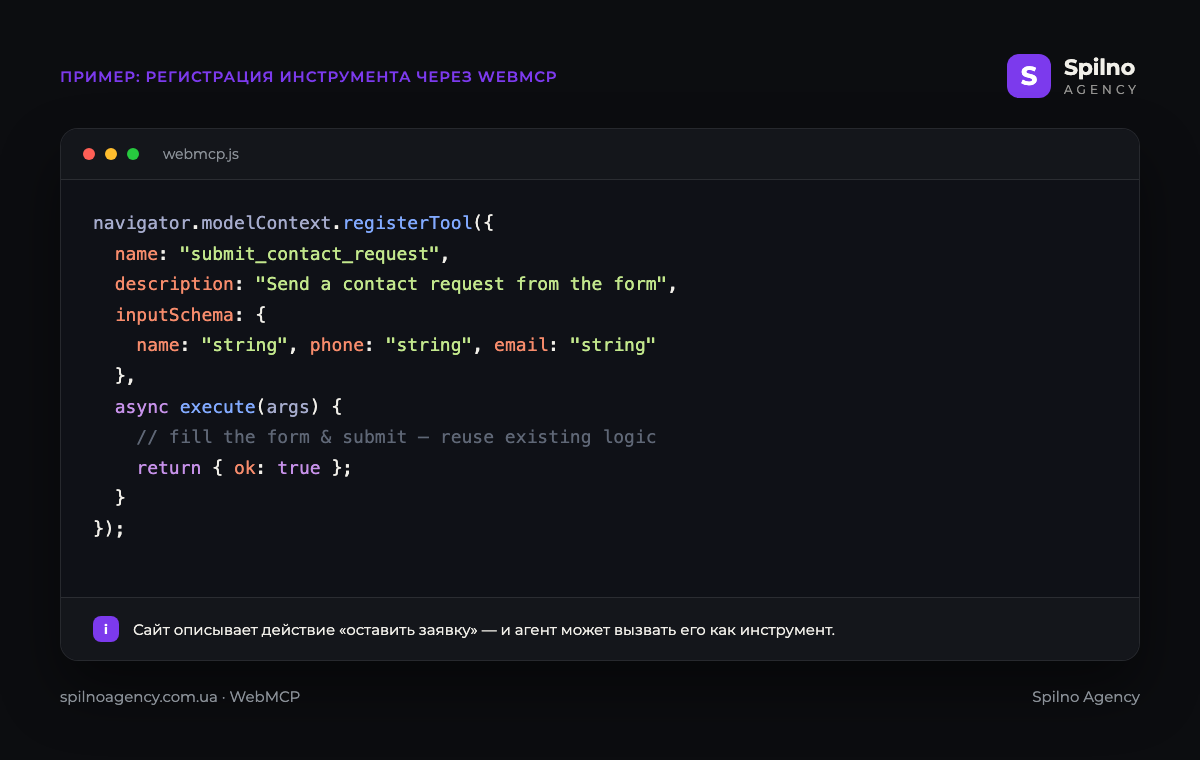Click the red close dot in code window

tap(89, 154)
